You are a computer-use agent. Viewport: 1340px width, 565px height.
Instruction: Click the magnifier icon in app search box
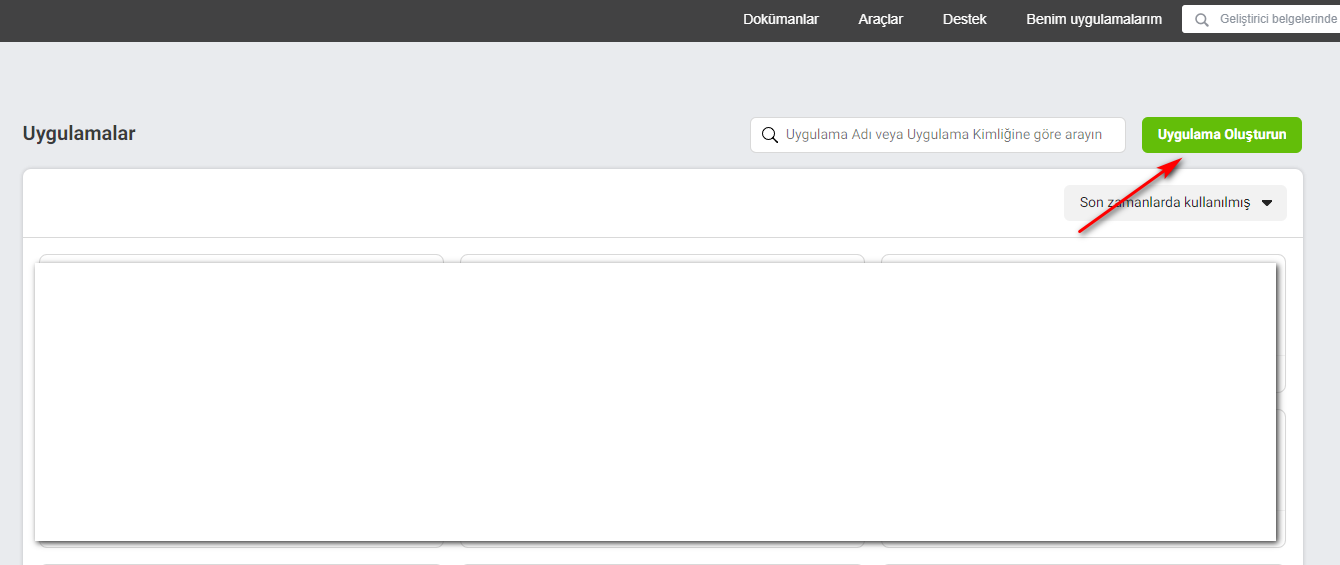coord(769,135)
